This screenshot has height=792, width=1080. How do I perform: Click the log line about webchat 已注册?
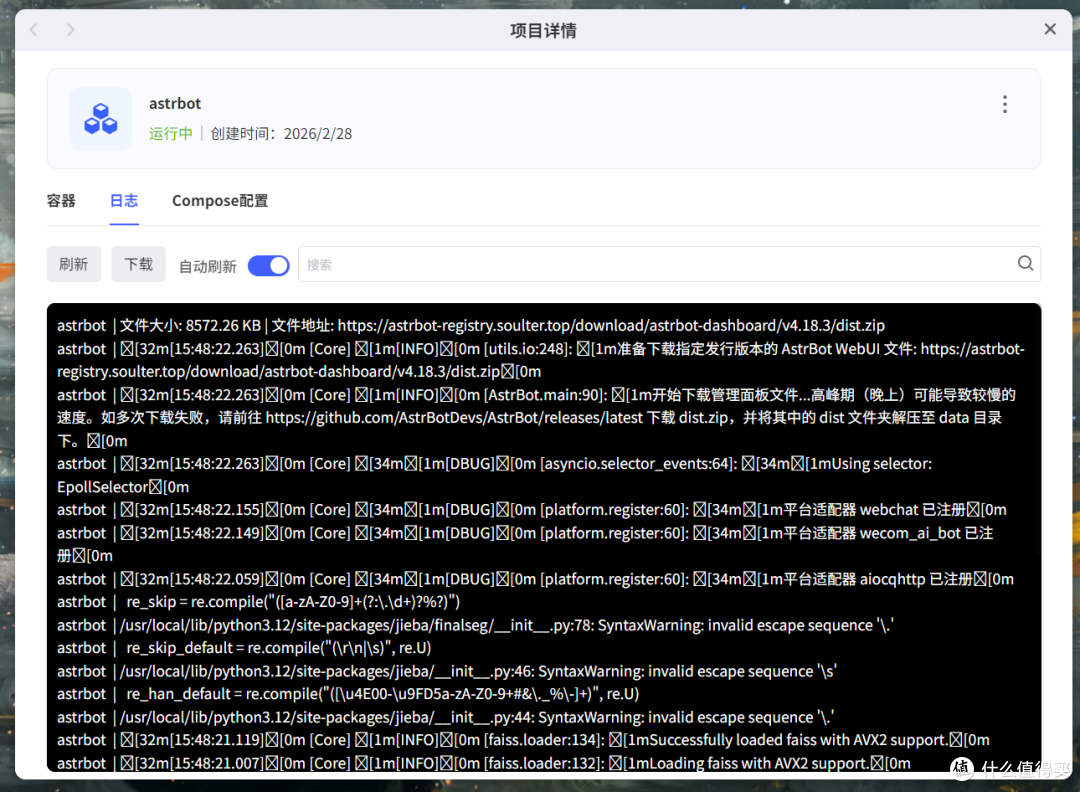tap(532, 510)
